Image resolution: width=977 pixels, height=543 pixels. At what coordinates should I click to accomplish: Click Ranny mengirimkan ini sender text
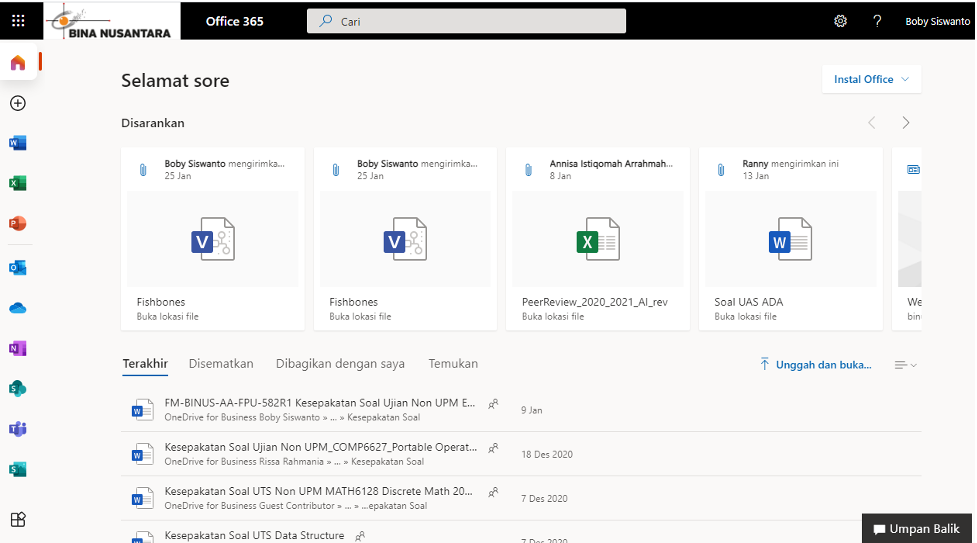(790, 164)
